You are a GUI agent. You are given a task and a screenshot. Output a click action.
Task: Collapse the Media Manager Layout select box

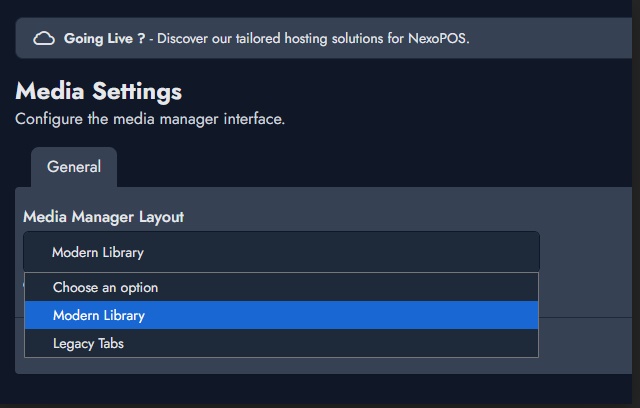click(281, 252)
